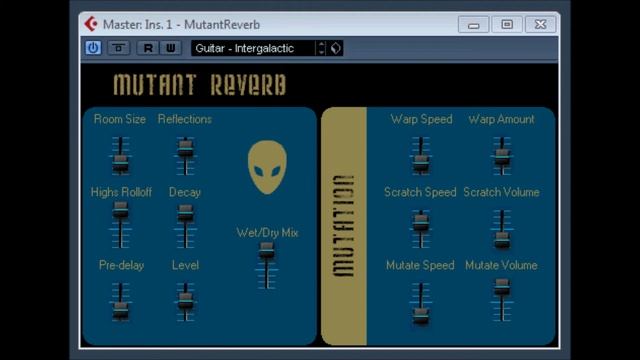
Task: Enable Write automation (W) button
Action: [171, 48]
